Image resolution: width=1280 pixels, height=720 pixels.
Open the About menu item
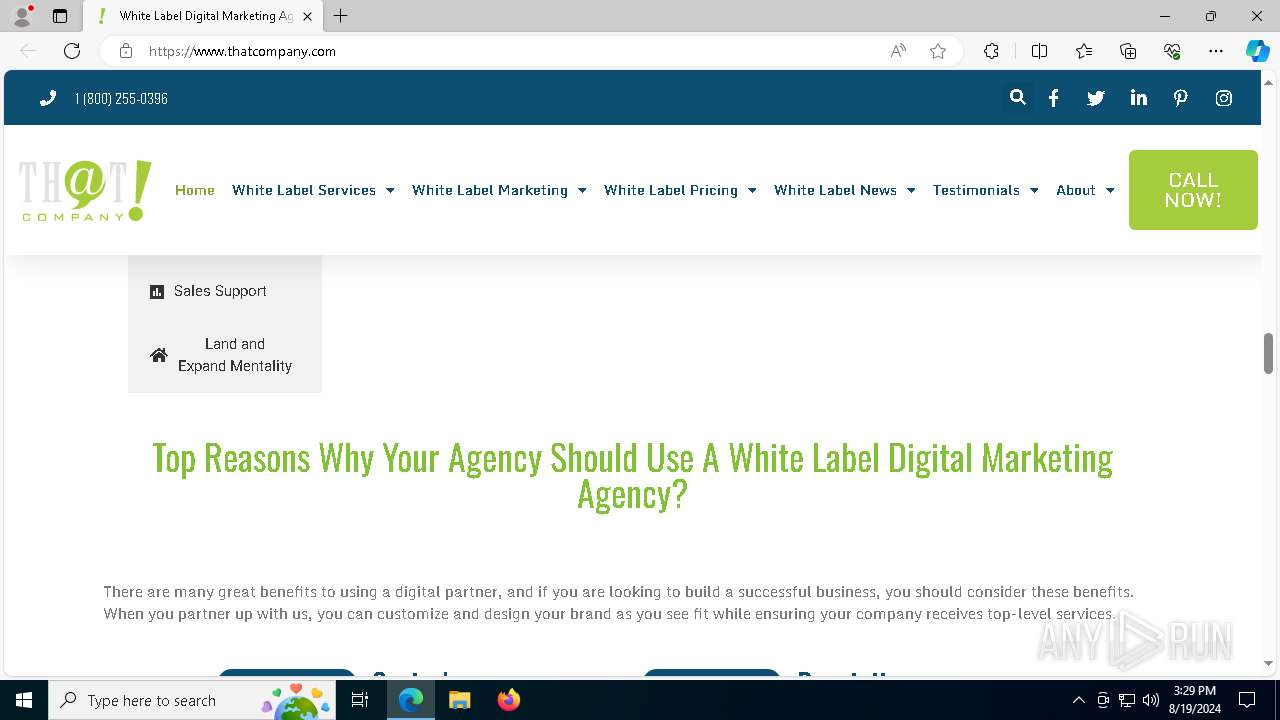coord(1076,190)
